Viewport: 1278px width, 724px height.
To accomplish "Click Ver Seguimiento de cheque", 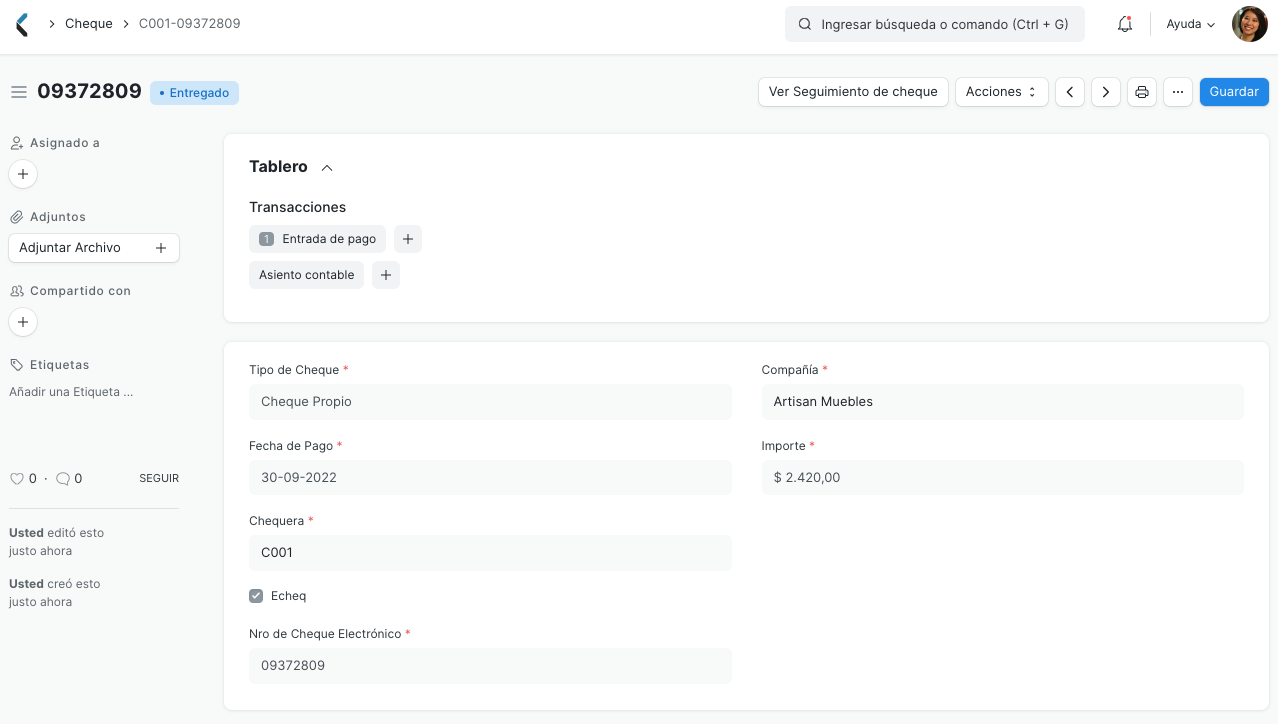I will 853,92.
